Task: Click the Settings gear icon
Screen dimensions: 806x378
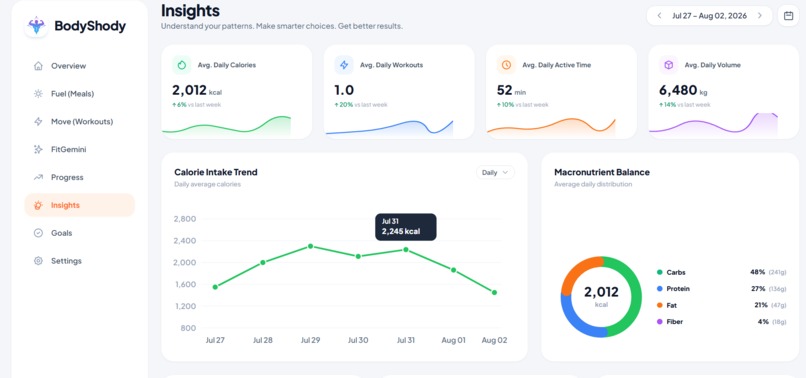Action: (38, 261)
